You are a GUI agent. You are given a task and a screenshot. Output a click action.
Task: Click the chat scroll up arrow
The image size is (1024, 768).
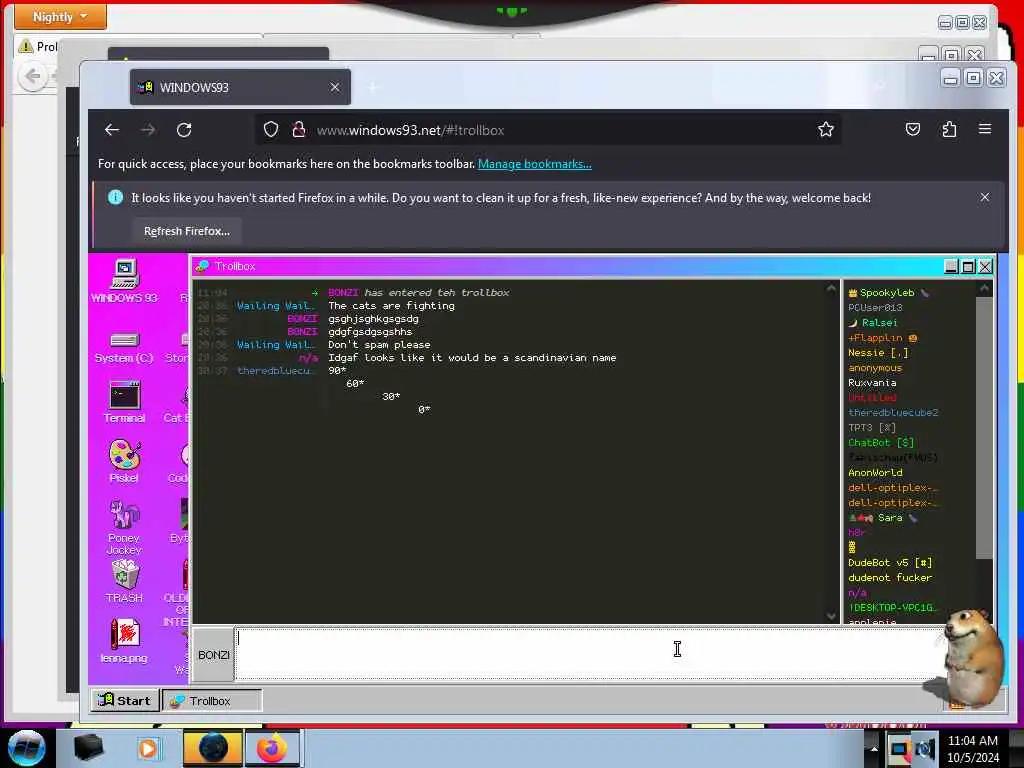(831, 287)
